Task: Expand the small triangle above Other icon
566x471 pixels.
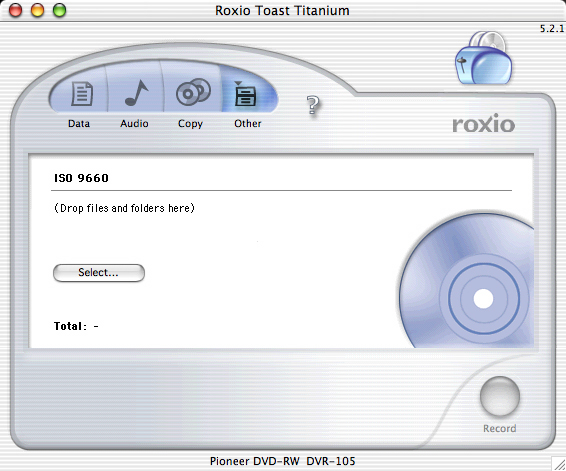Action: tap(238, 83)
